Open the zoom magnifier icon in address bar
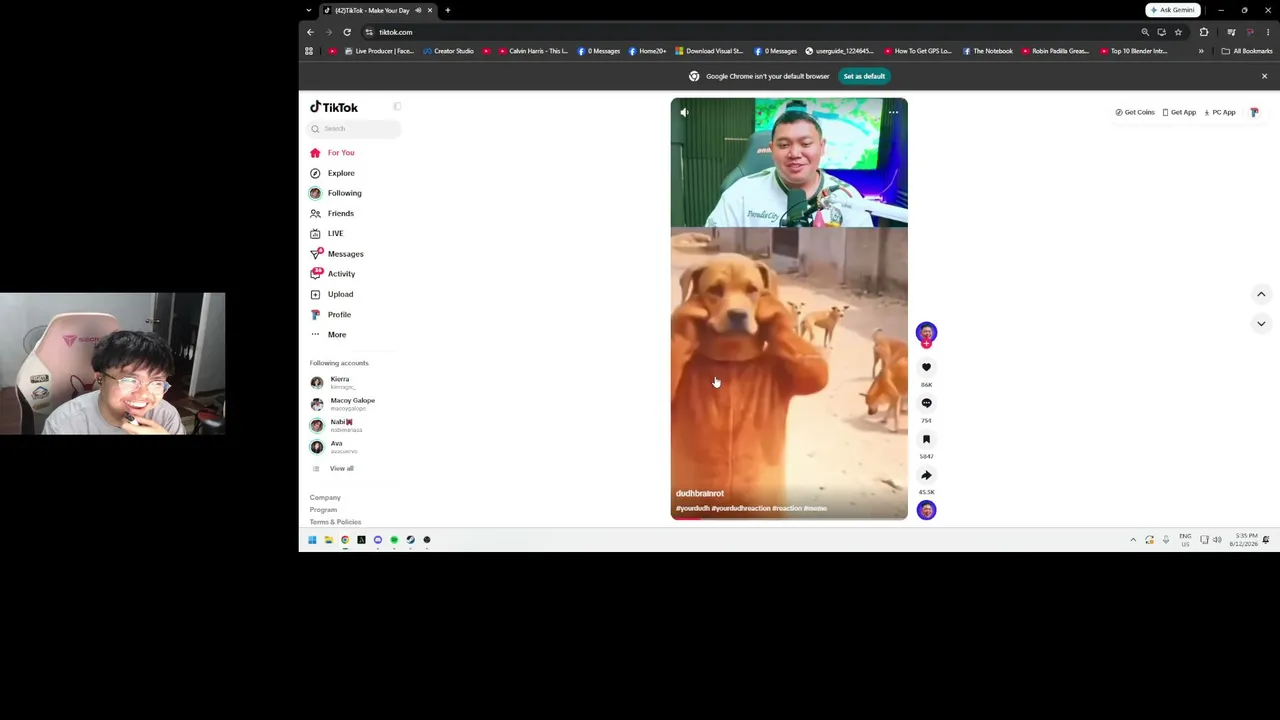The width and height of the screenshot is (1280, 720). coord(1145,32)
